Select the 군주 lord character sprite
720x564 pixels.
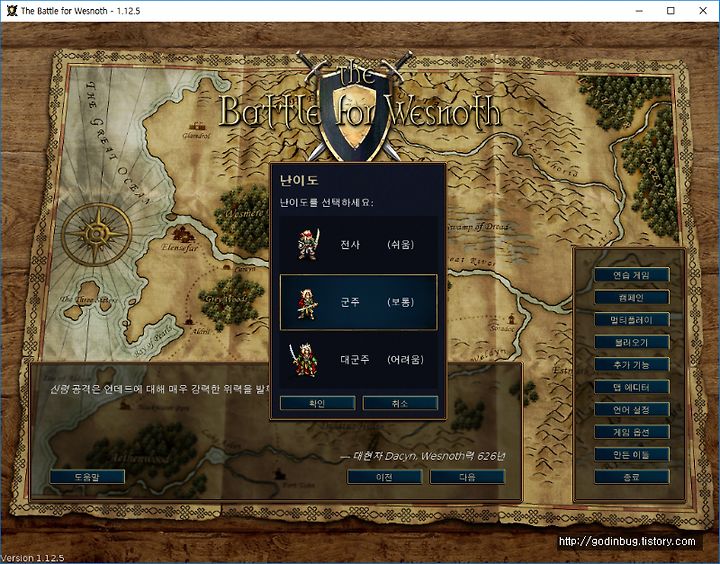coord(307,303)
